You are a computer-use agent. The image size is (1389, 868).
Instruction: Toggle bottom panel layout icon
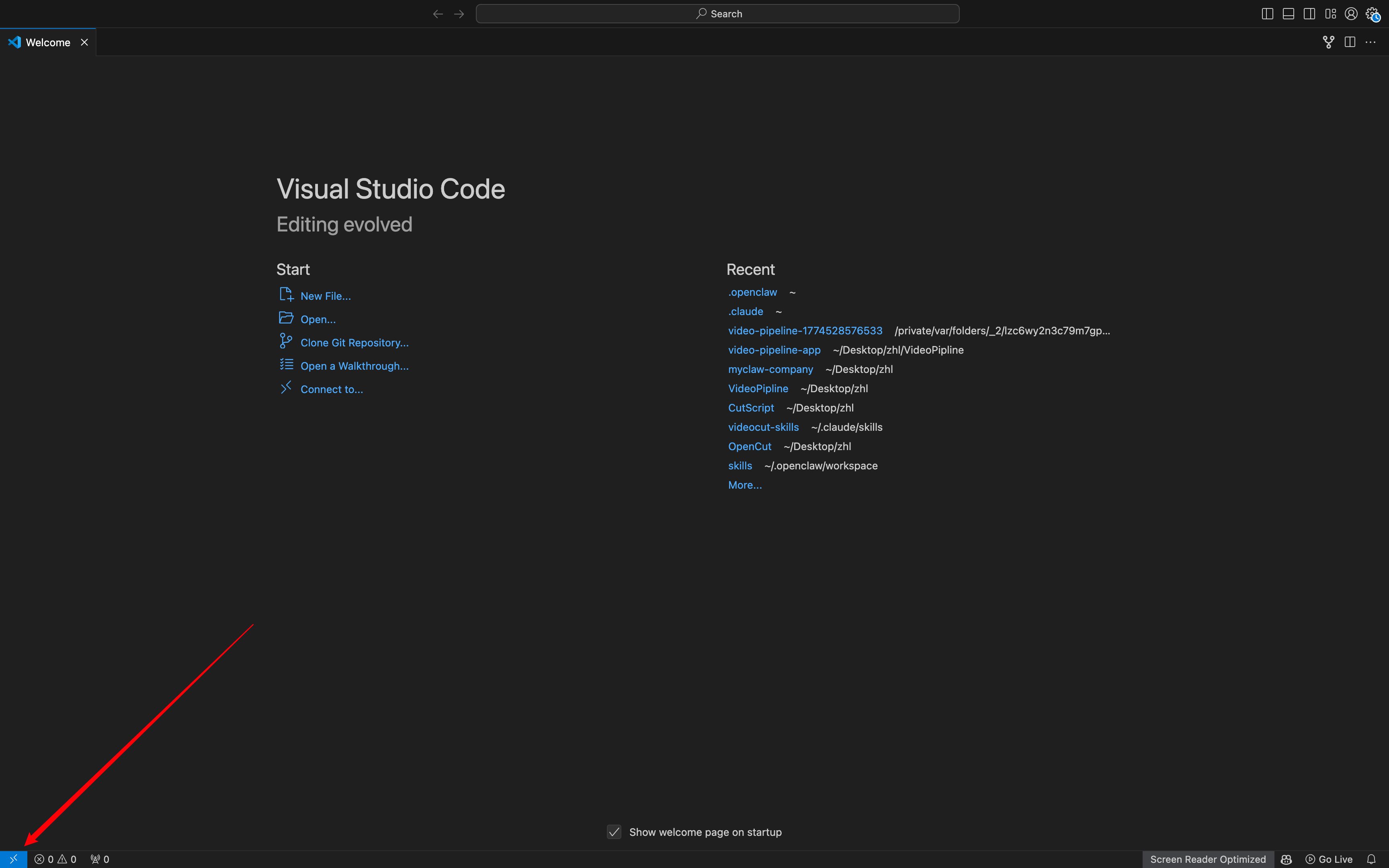(x=1288, y=14)
